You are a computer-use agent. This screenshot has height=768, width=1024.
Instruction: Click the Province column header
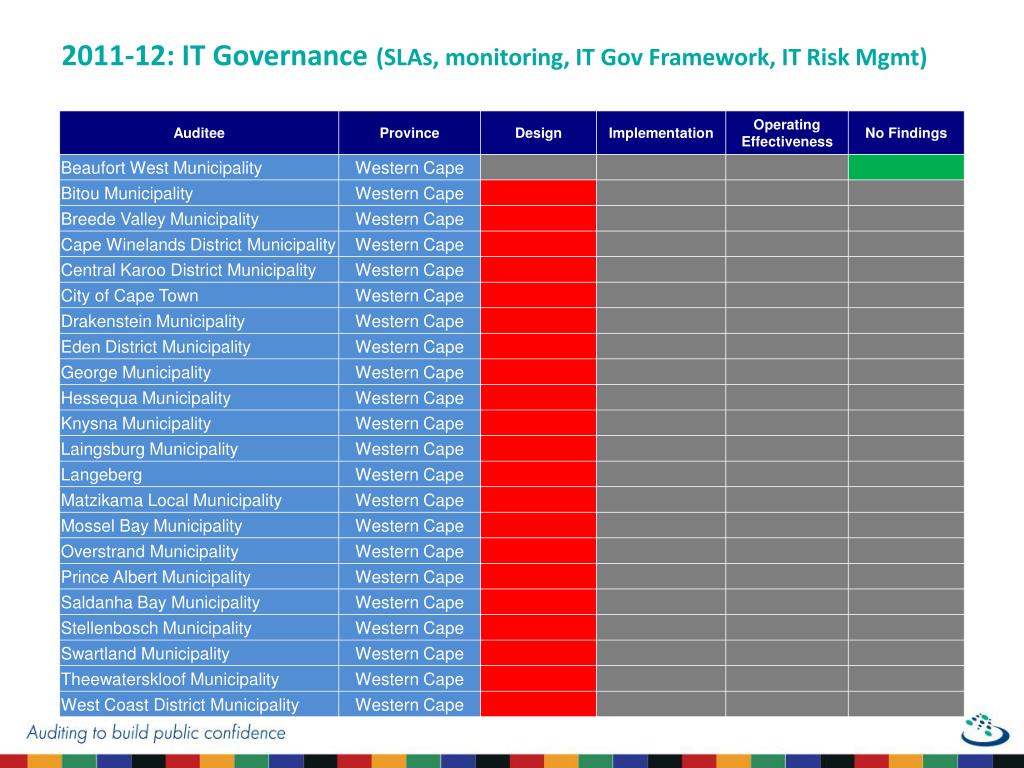pos(409,133)
